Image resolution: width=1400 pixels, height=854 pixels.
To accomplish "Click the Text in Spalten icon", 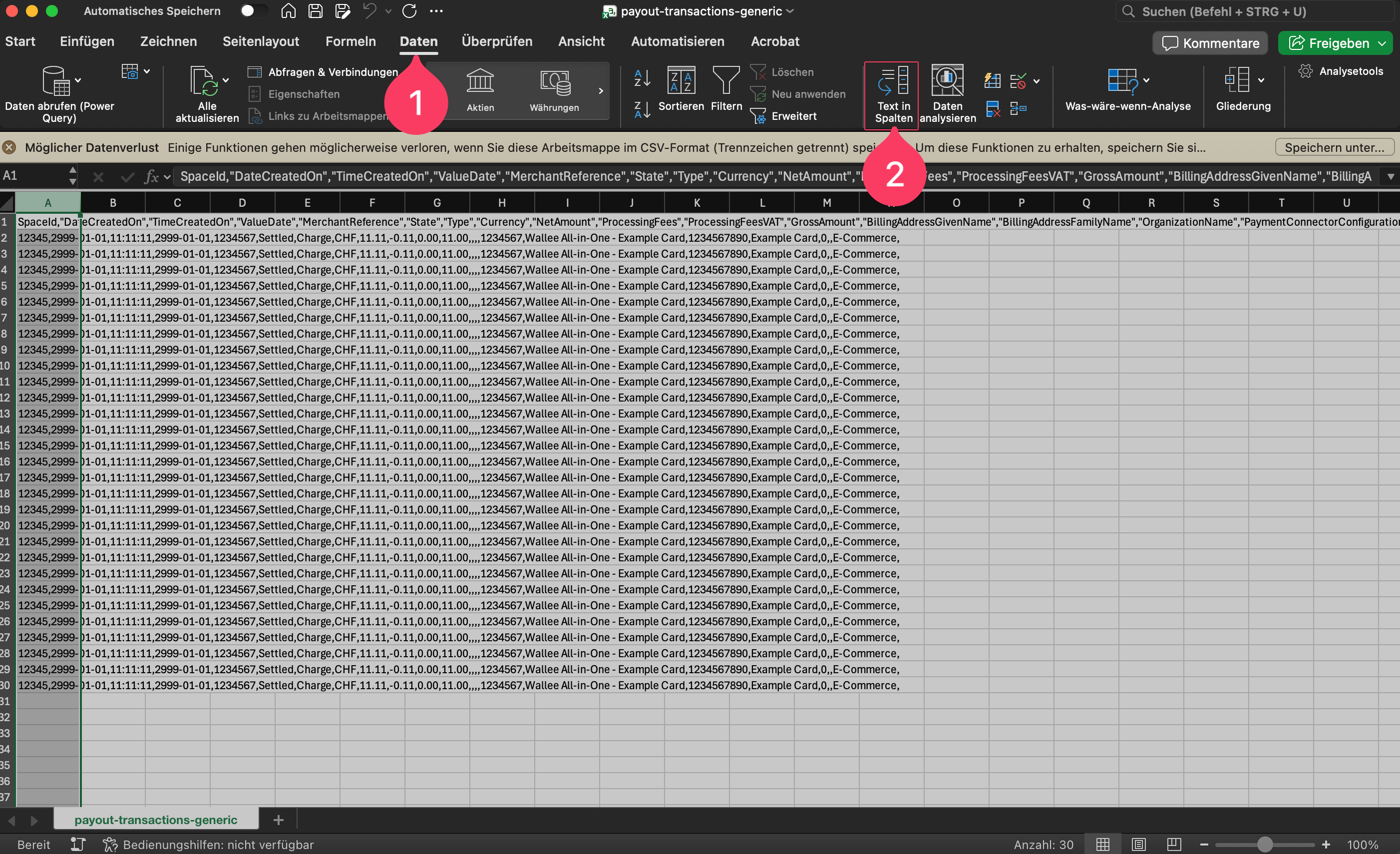I will pos(893,81).
